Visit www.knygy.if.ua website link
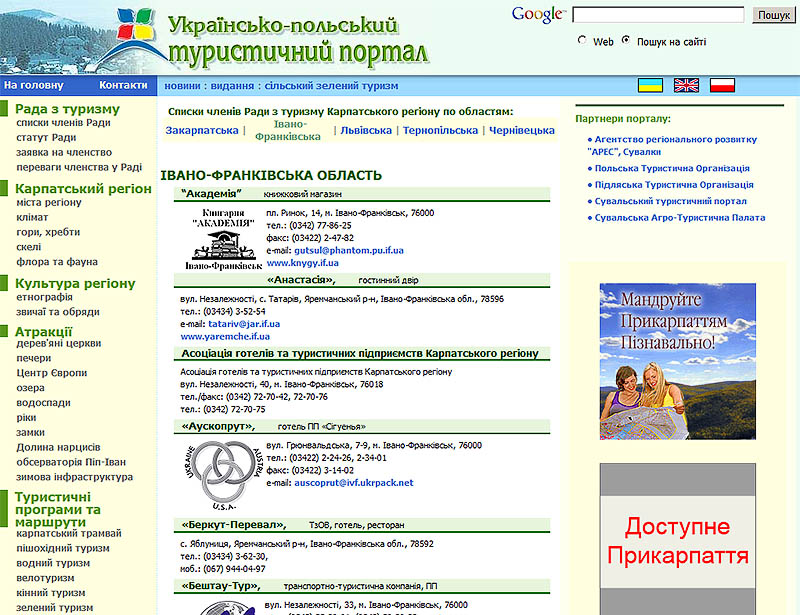The image size is (800, 615). click(x=303, y=263)
